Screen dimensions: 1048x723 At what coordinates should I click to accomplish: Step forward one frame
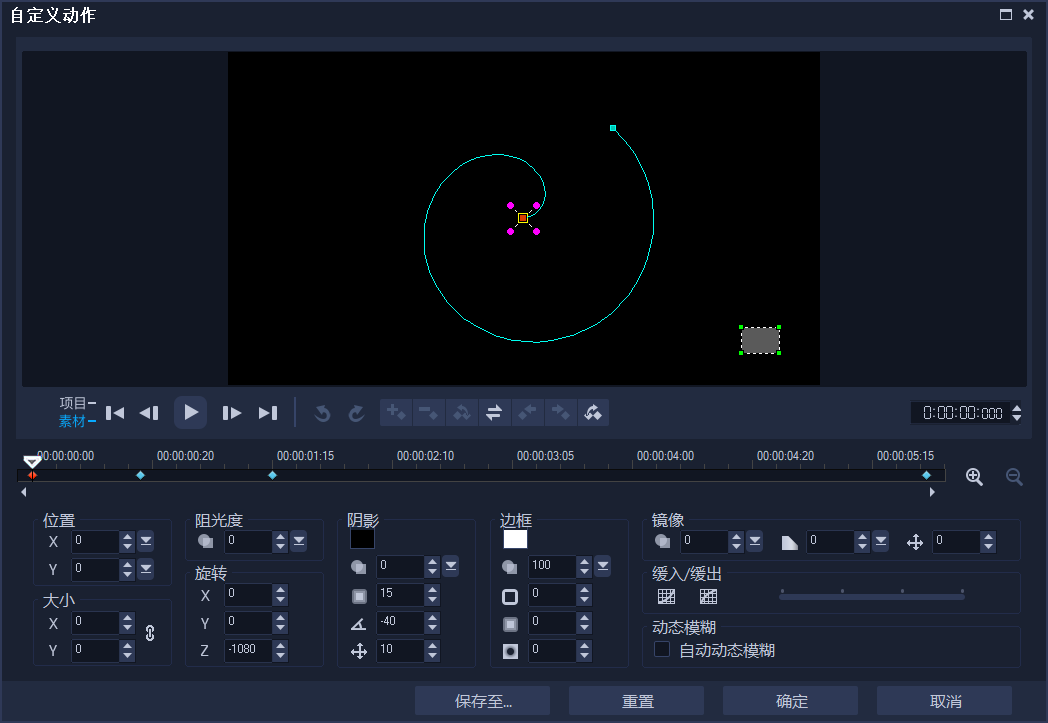tap(231, 413)
